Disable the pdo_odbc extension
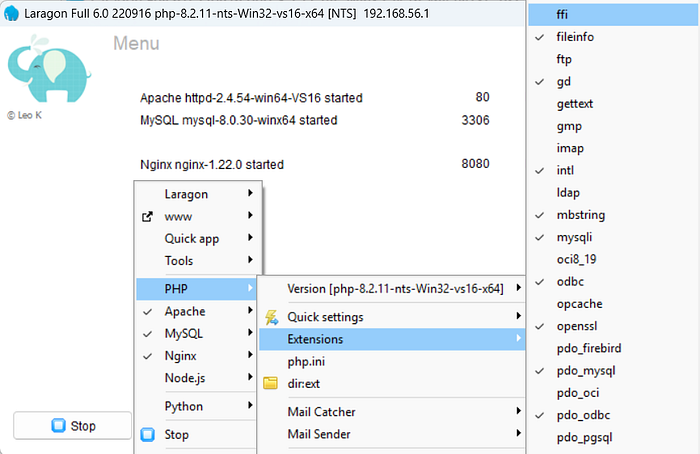Image resolution: width=700 pixels, height=454 pixels. 613,415
